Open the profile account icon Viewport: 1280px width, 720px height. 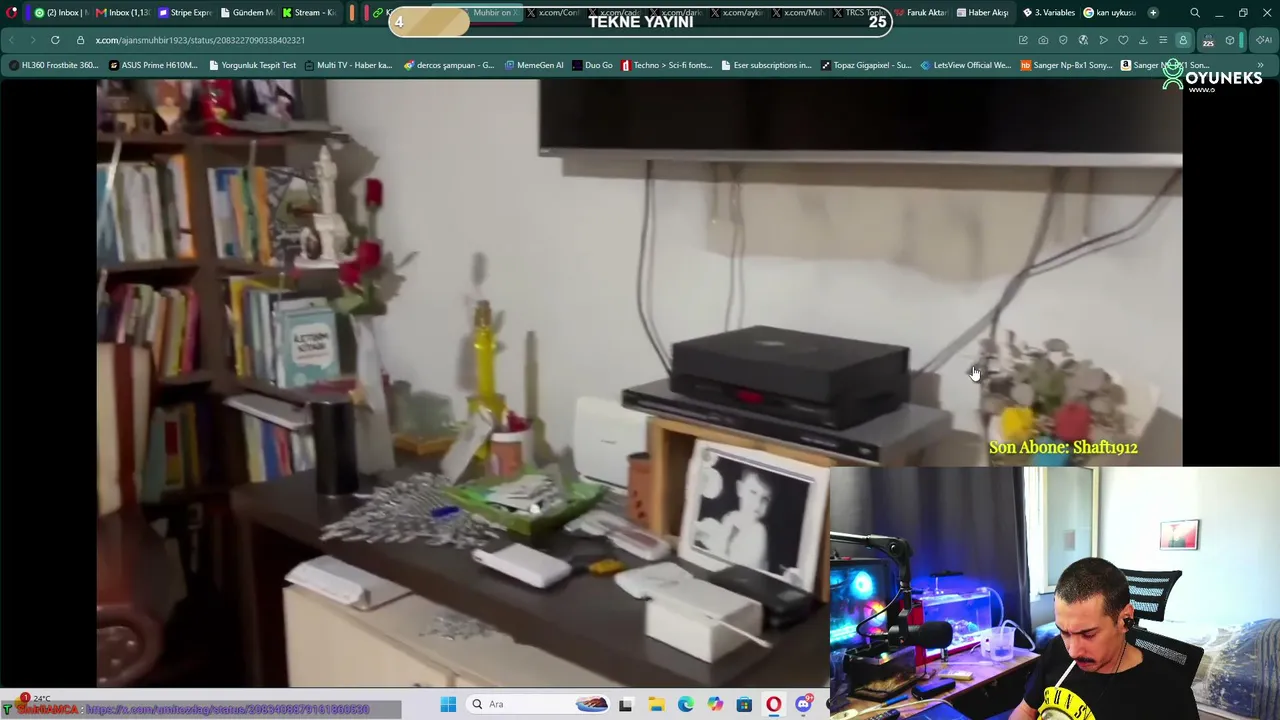(1183, 40)
